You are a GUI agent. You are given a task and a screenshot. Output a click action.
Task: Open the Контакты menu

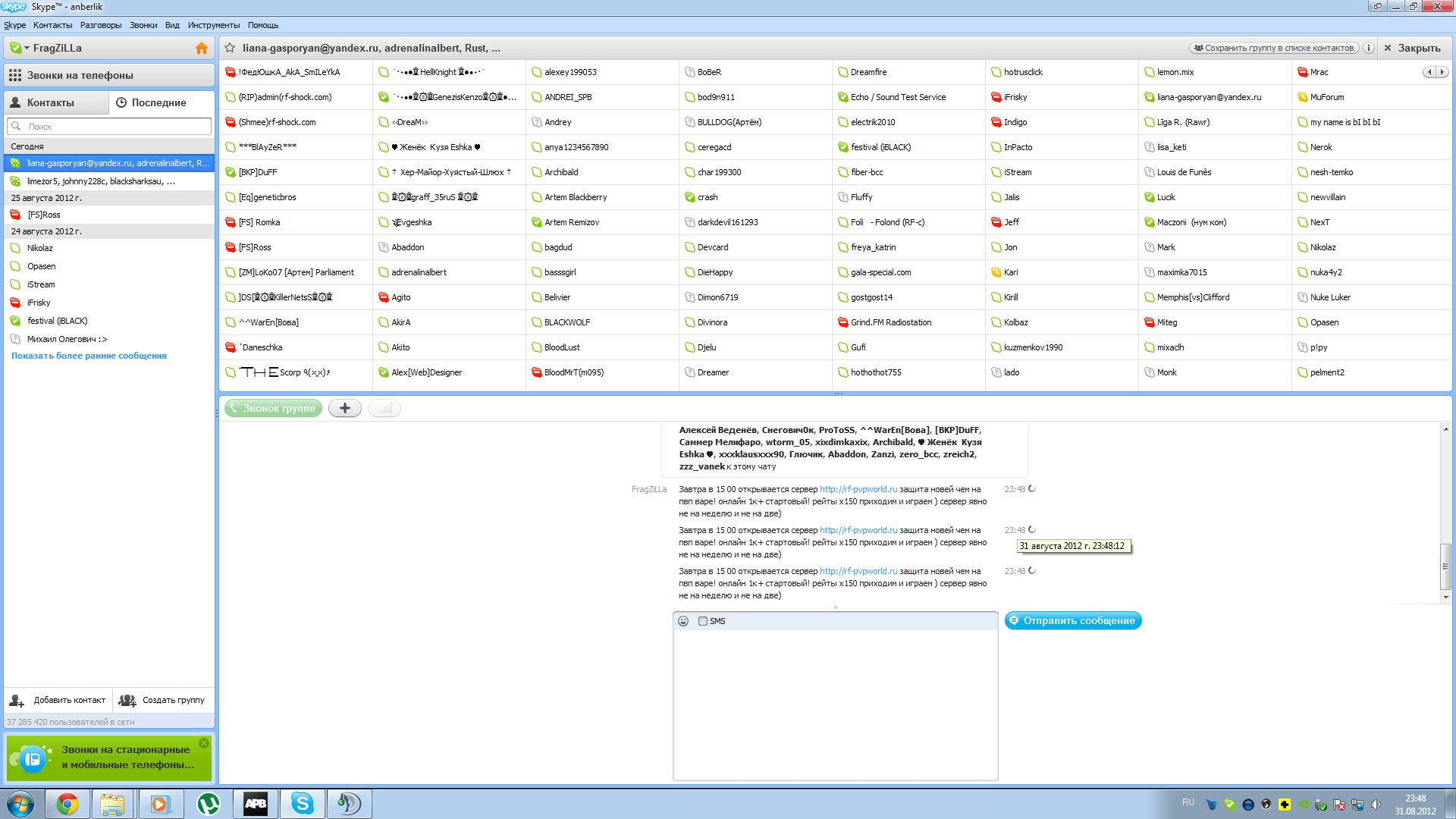point(52,25)
